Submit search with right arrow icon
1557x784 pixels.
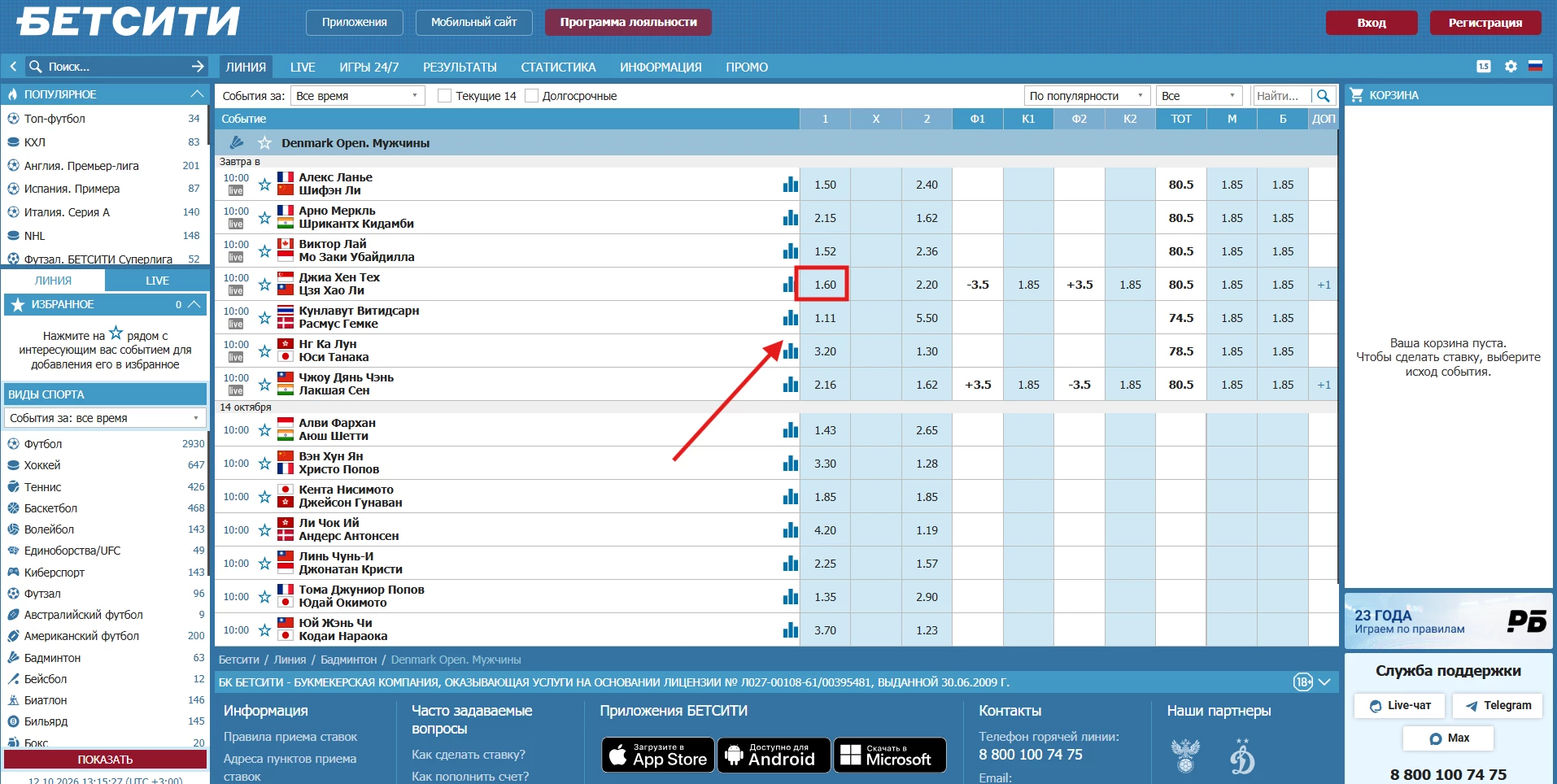click(198, 67)
